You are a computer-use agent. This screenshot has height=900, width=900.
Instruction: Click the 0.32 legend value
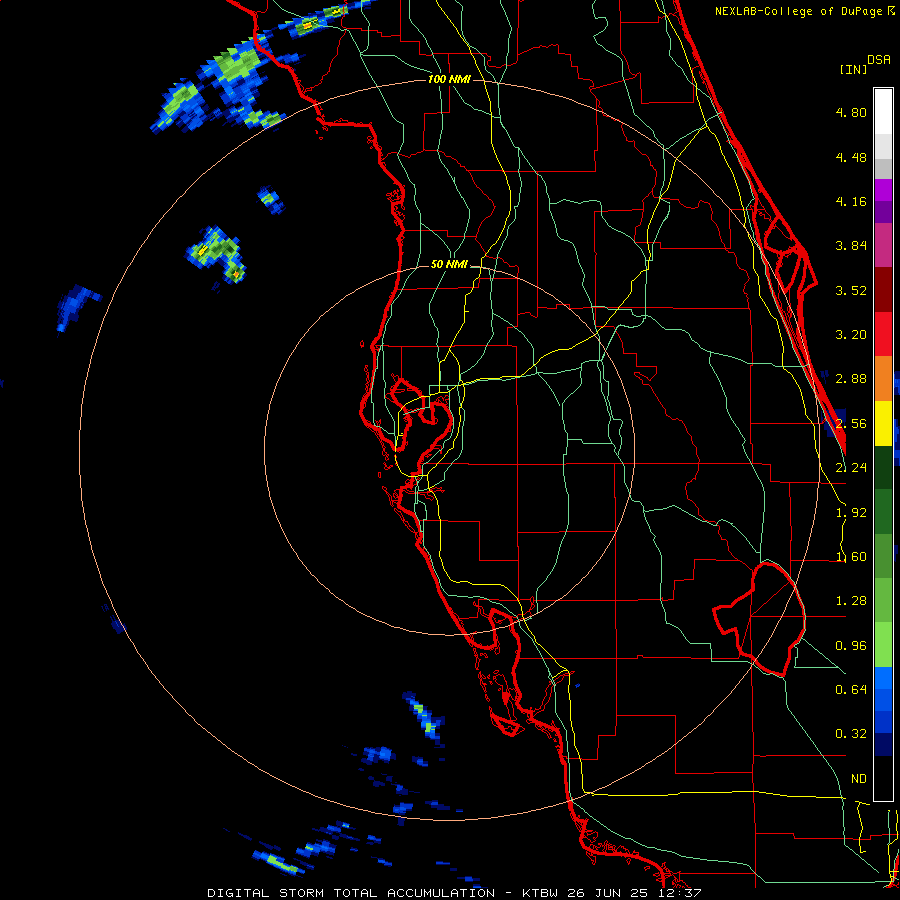(851, 734)
